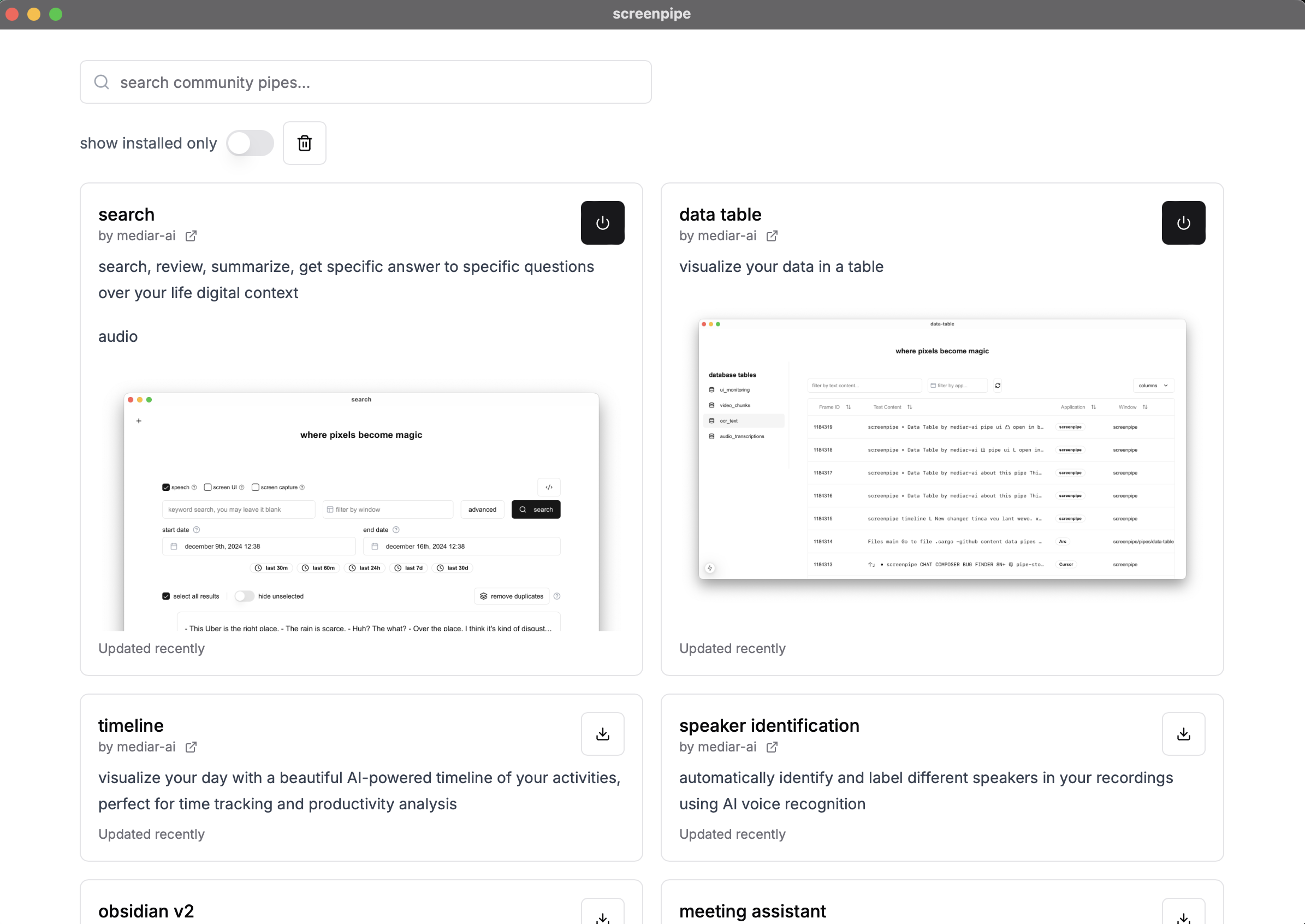Click the trash icon next to show installed toggle

304,144
